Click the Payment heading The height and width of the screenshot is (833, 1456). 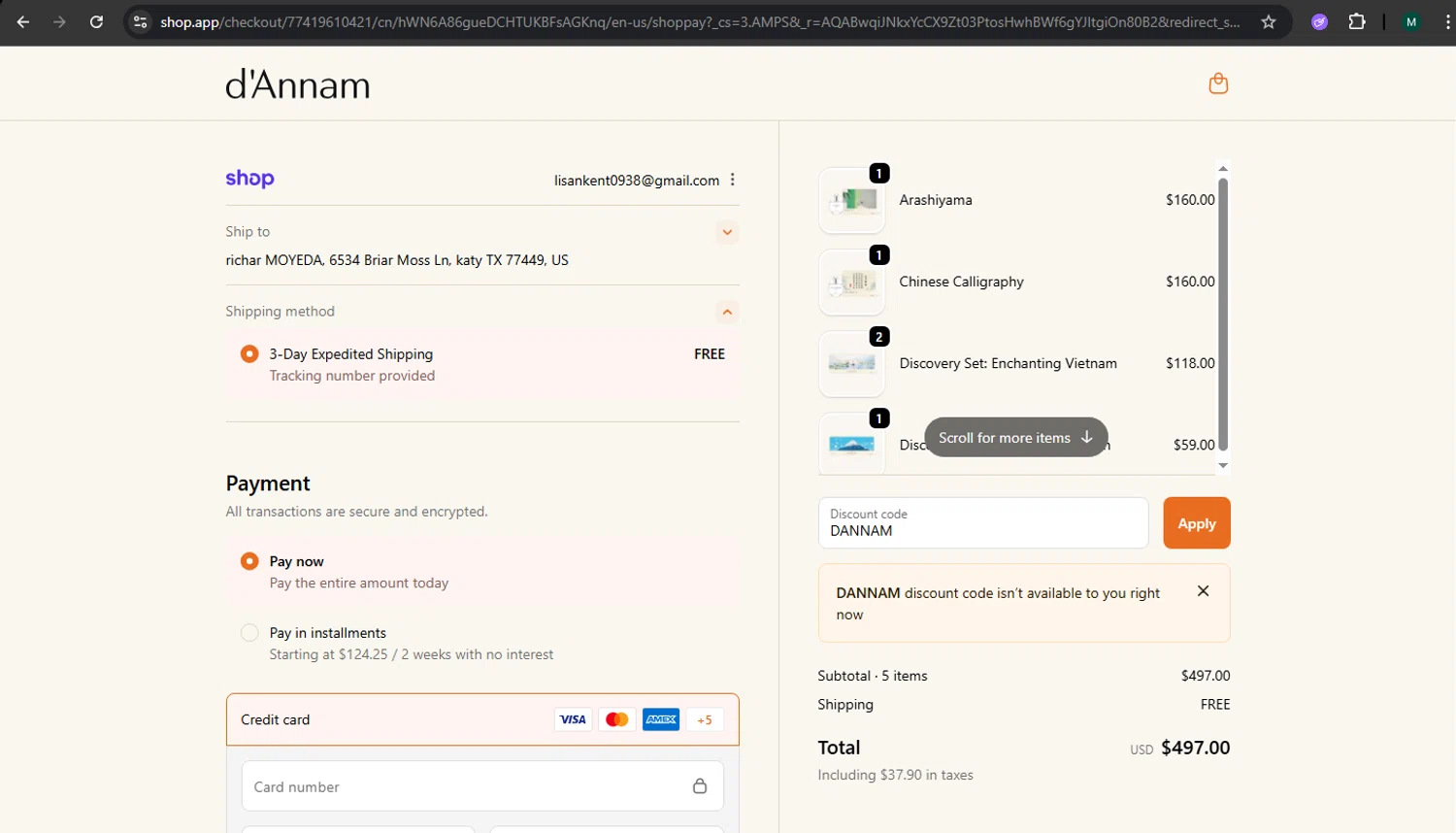(268, 483)
